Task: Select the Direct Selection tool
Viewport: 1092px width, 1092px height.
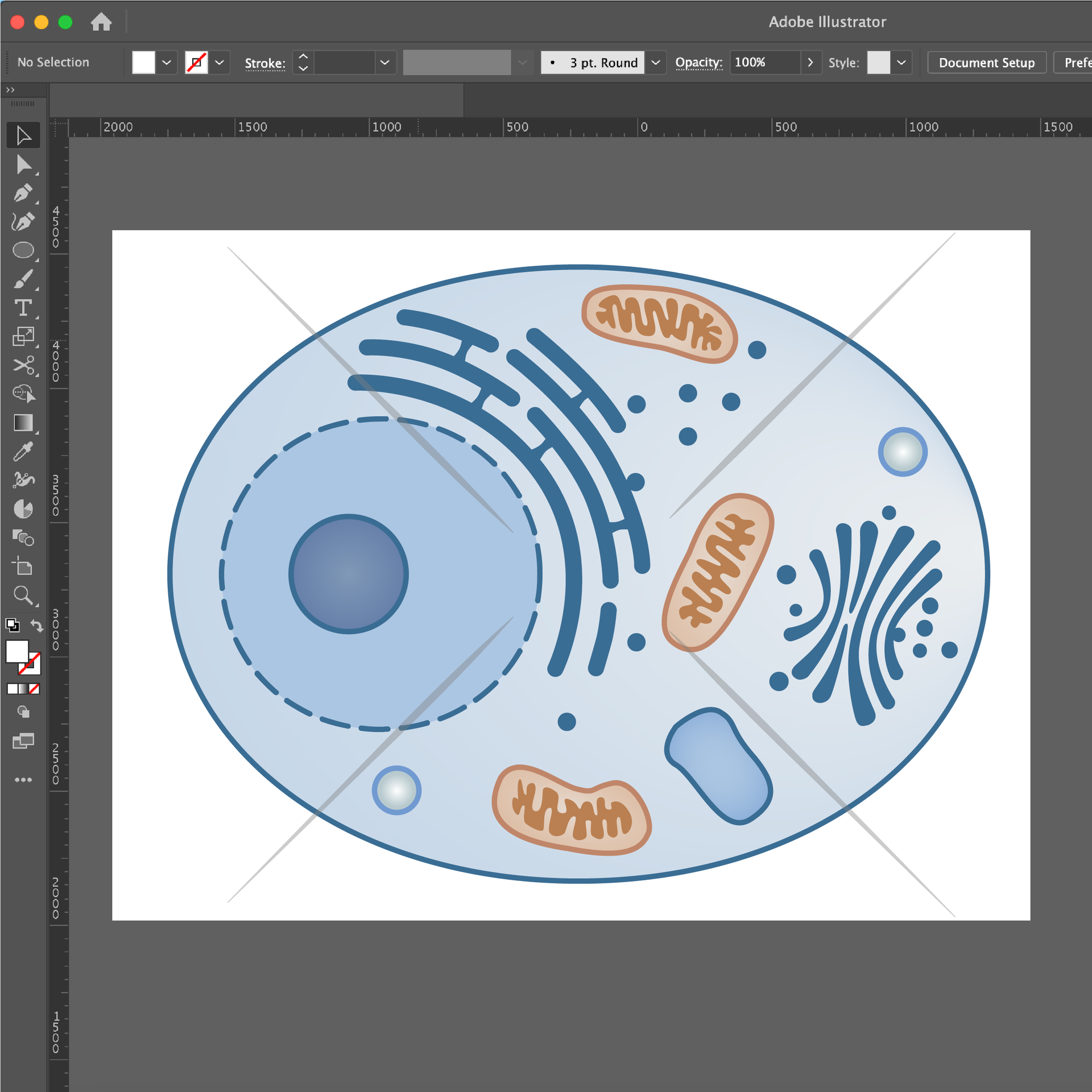Action: [x=23, y=164]
